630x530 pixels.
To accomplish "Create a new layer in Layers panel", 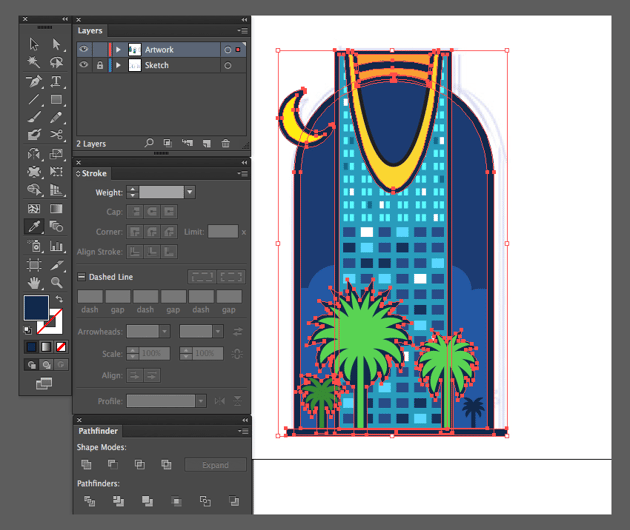I will (x=207, y=143).
